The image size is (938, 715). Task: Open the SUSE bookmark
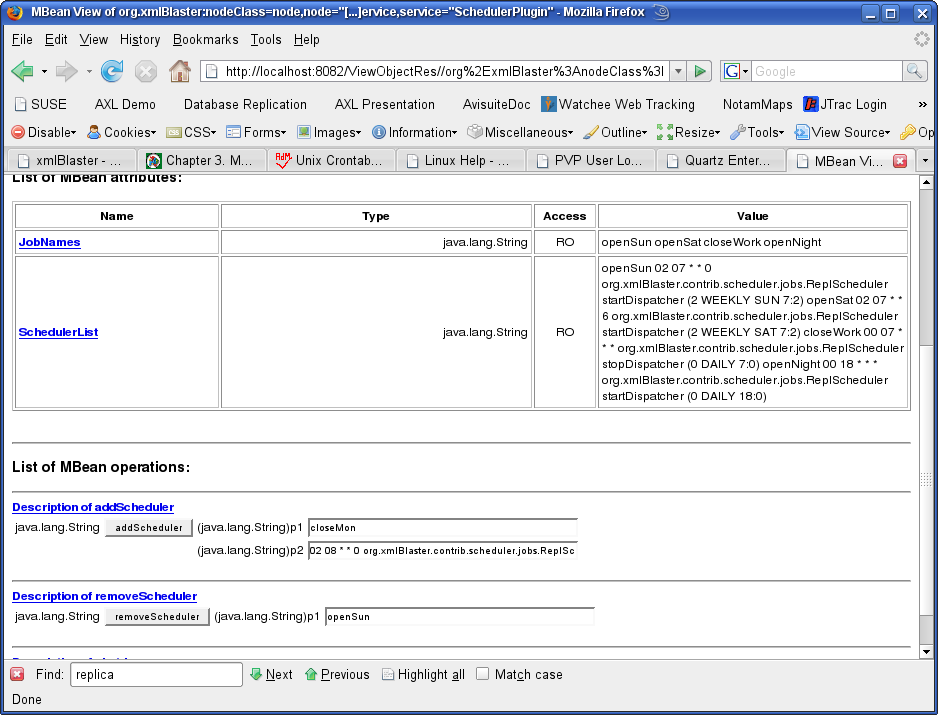(41, 104)
